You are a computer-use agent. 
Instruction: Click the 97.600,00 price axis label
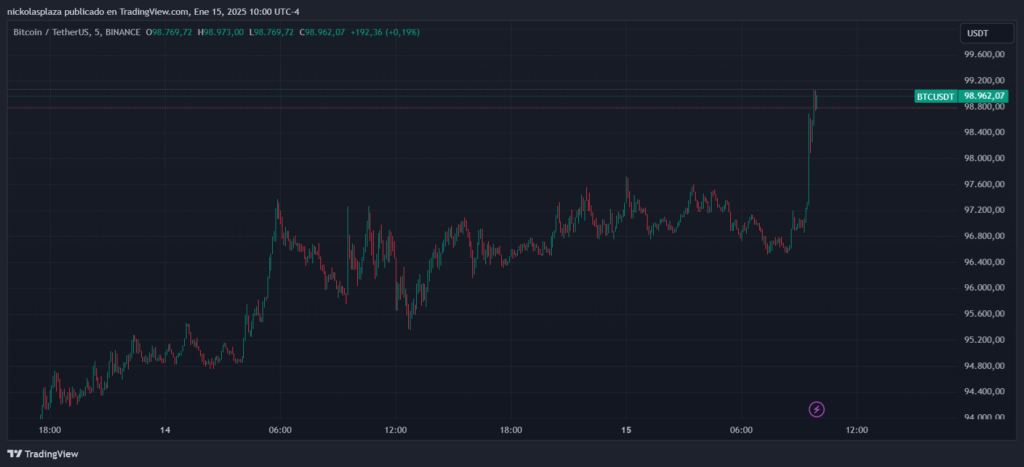coord(984,184)
